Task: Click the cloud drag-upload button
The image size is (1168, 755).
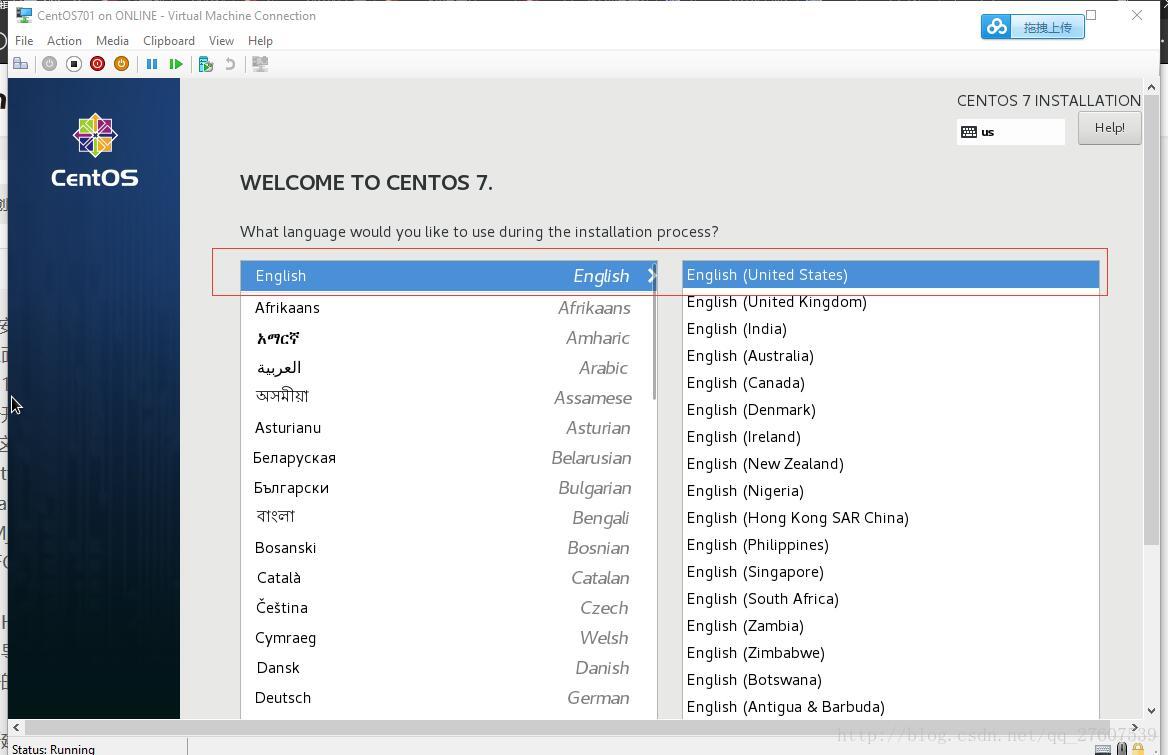Action: [x=1032, y=27]
